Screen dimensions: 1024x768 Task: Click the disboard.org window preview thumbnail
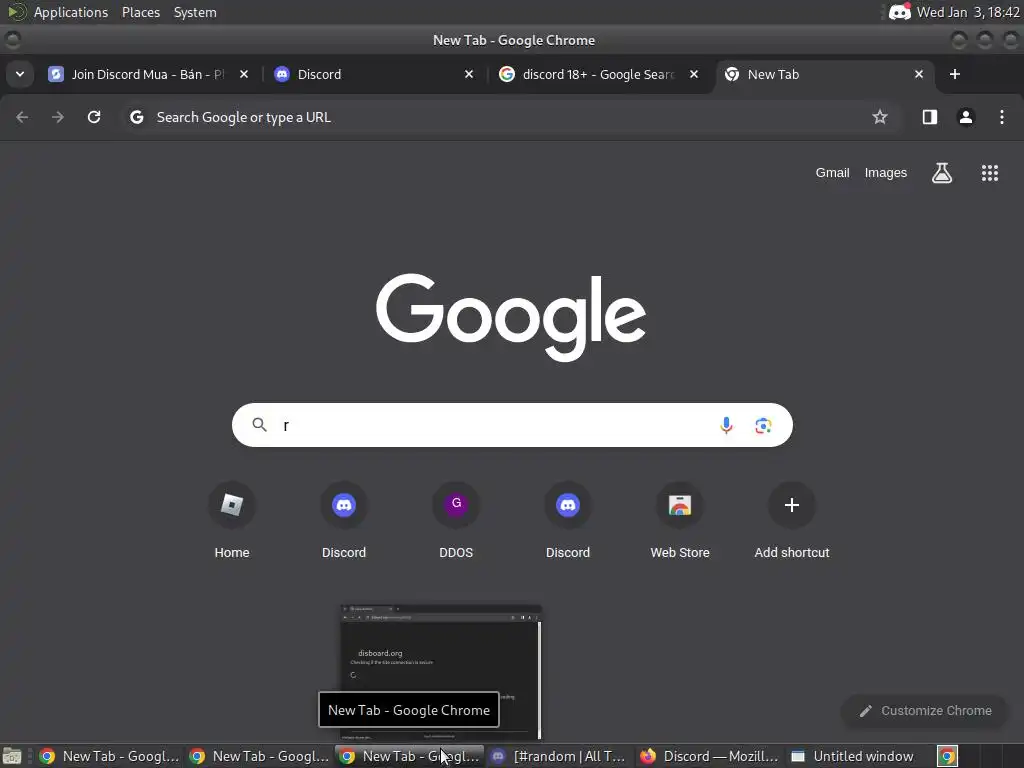click(441, 672)
